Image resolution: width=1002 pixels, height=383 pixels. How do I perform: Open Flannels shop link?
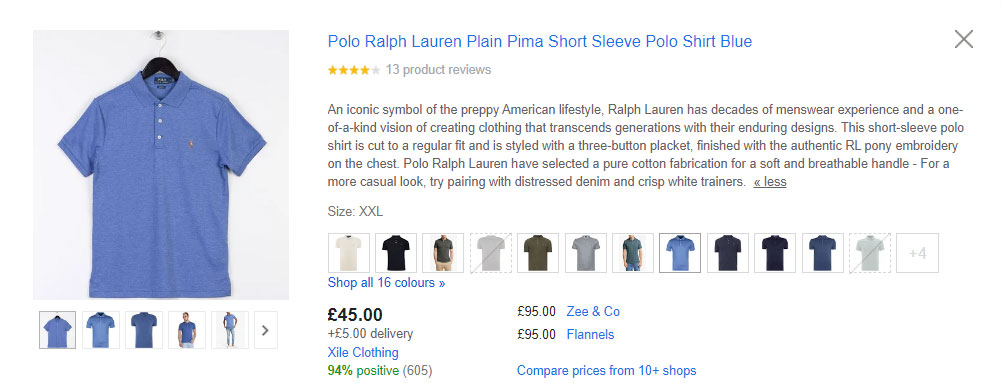coord(590,334)
